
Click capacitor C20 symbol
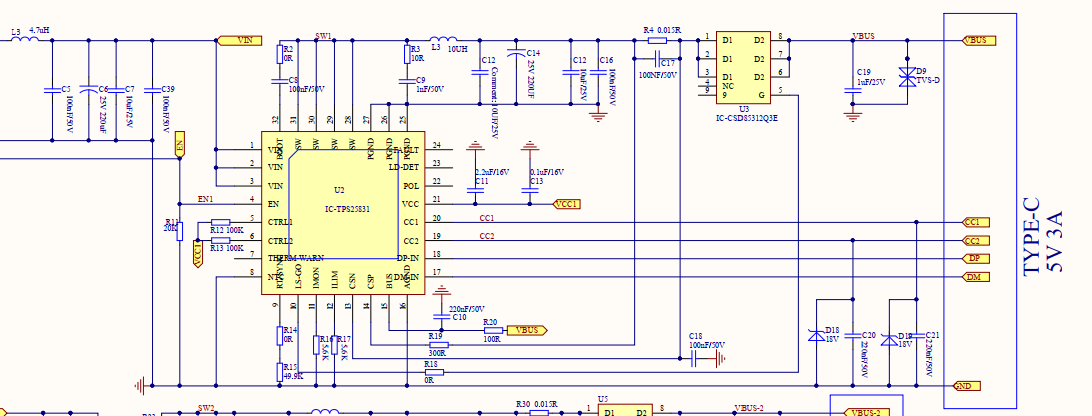click(852, 335)
